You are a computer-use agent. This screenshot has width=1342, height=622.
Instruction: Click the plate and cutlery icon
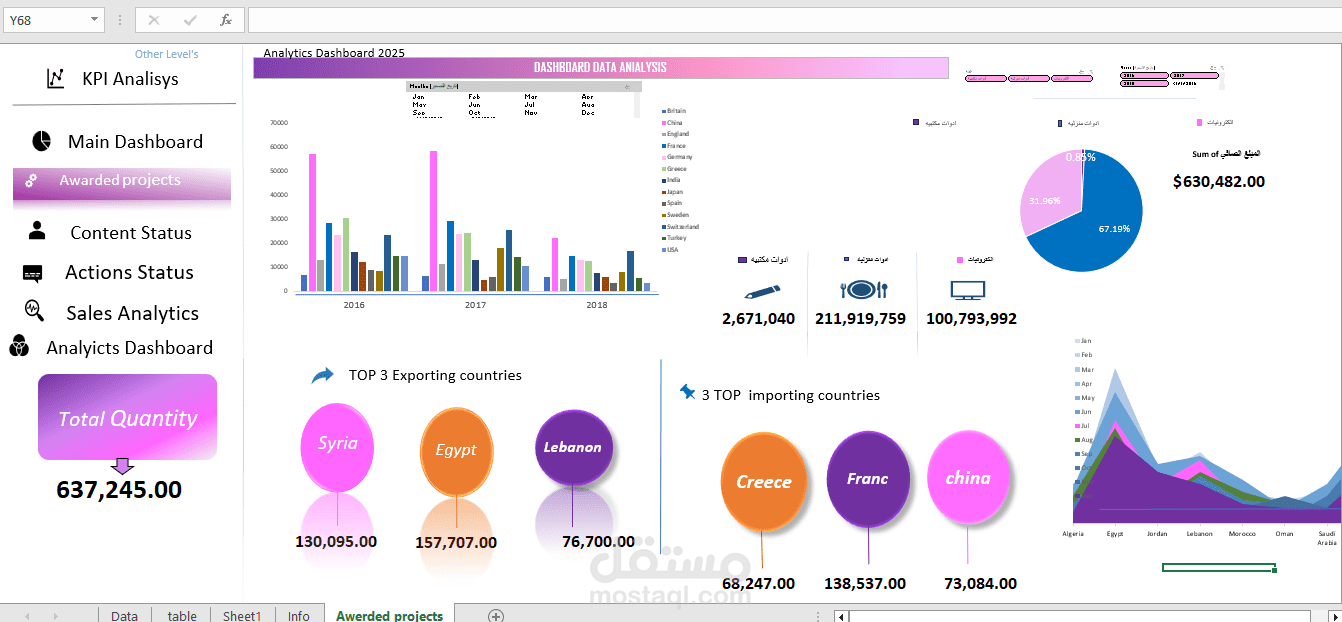pyautogui.click(x=864, y=290)
